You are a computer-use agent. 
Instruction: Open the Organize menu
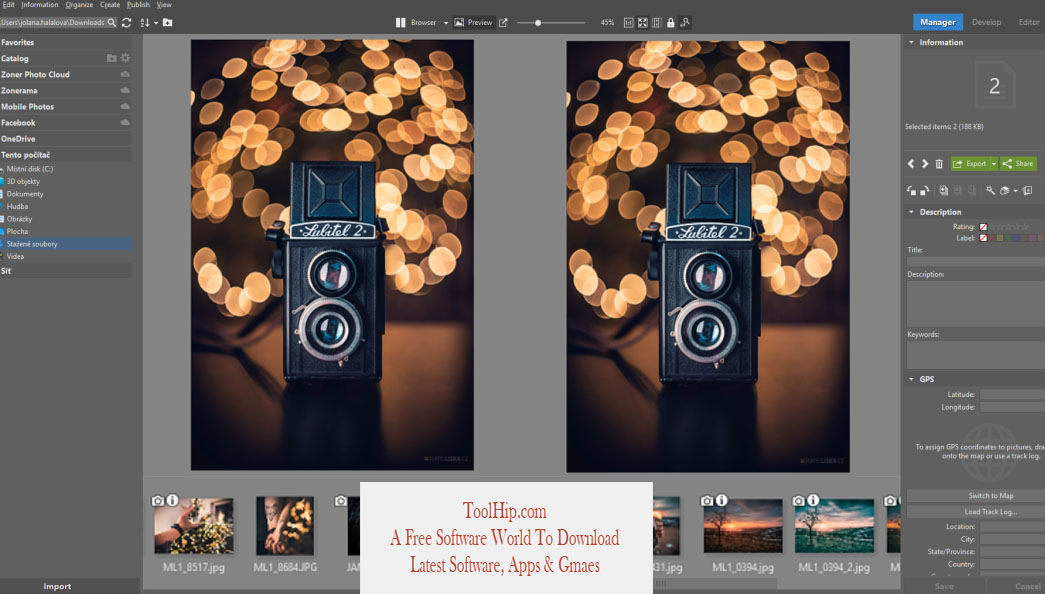coord(79,5)
